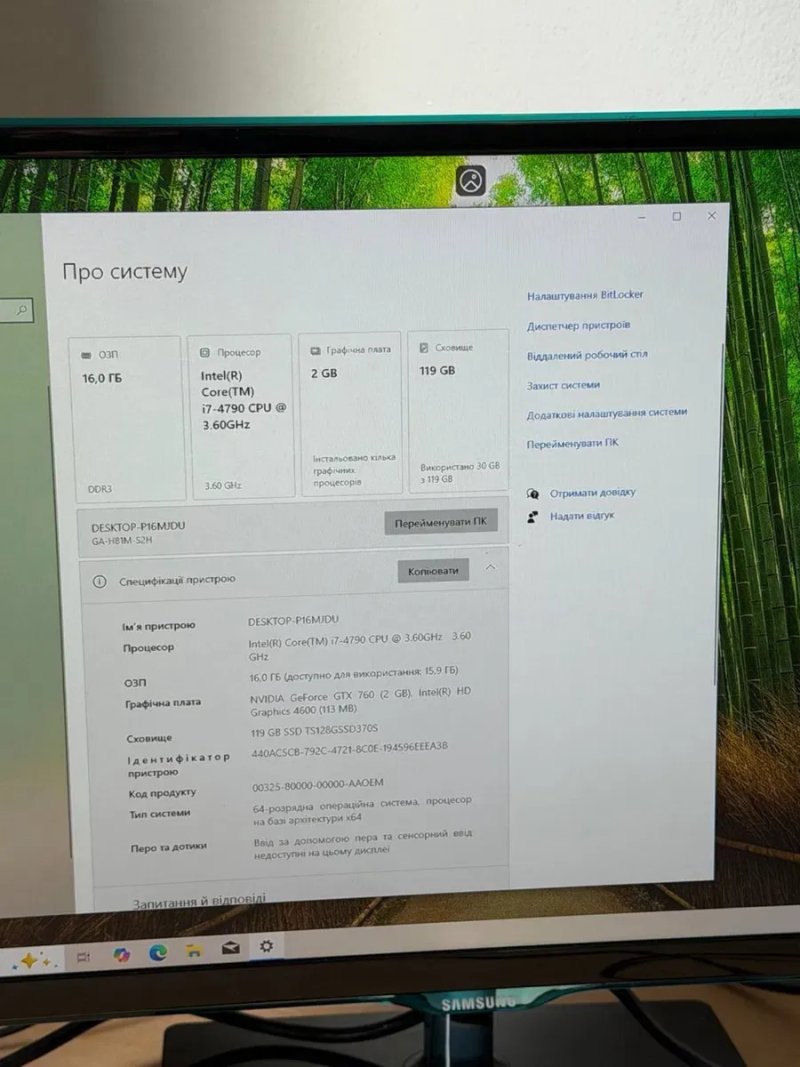Viewport: 800px width, 1067px height.
Task: Click the 119 GB SSD TS128GSSD370S value
Action: [314, 731]
